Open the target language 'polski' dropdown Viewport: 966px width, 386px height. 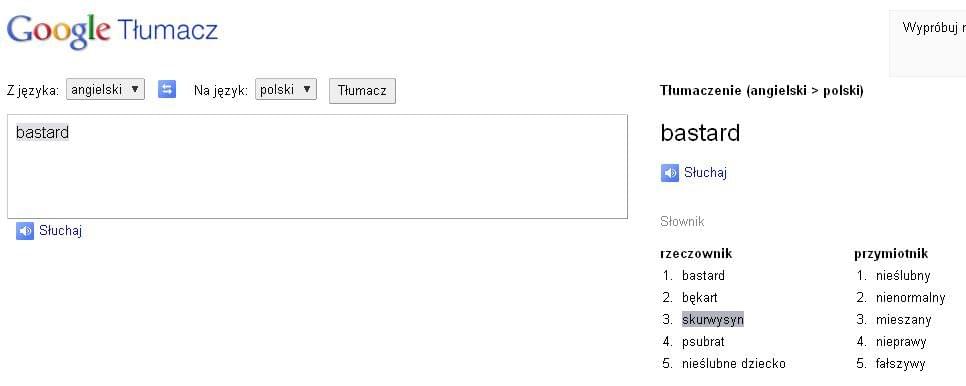coord(286,89)
